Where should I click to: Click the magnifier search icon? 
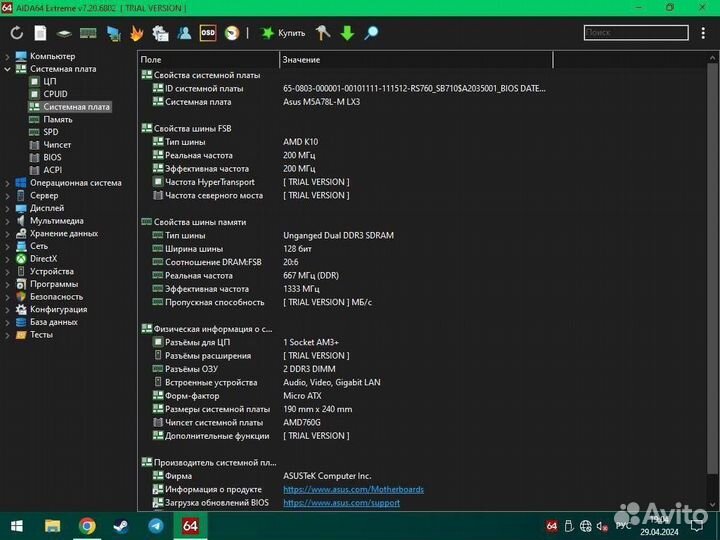(x=371, y=33)
